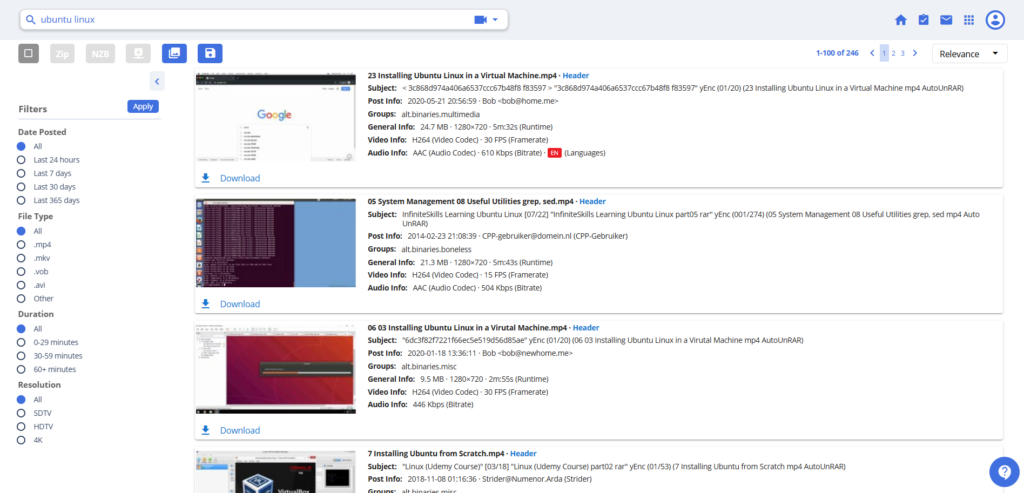Select the .avi file type filter
This screenshot has width=1024, height=493.
(x=22, y=285)
